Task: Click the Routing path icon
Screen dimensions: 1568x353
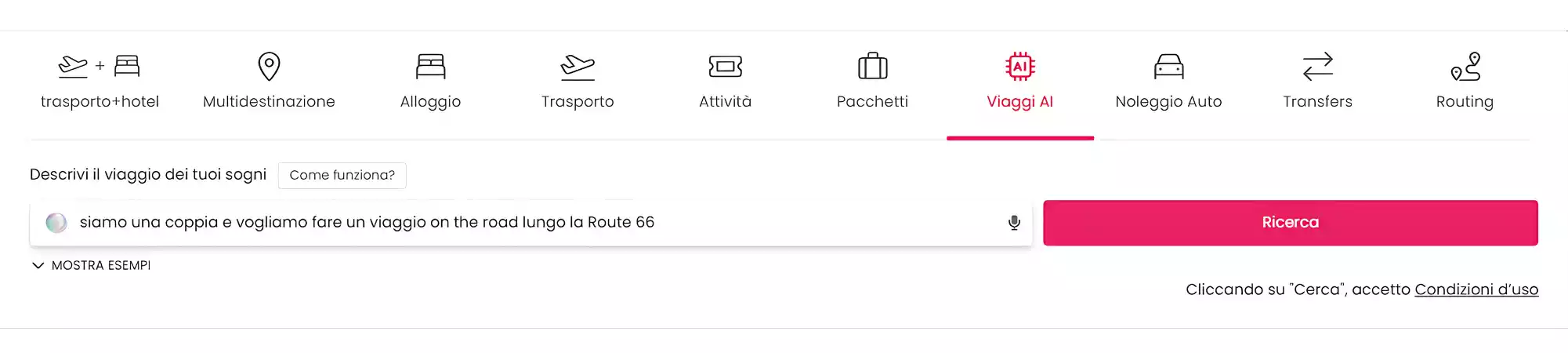Action: pyautogui.click(x=1465, y=67)
